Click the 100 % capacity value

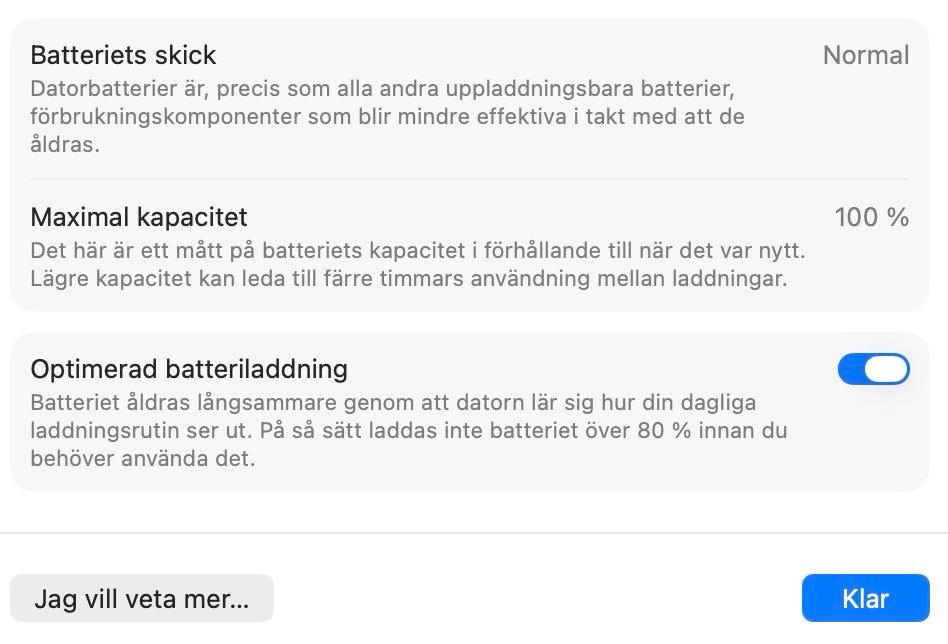[x=873, y=217]
